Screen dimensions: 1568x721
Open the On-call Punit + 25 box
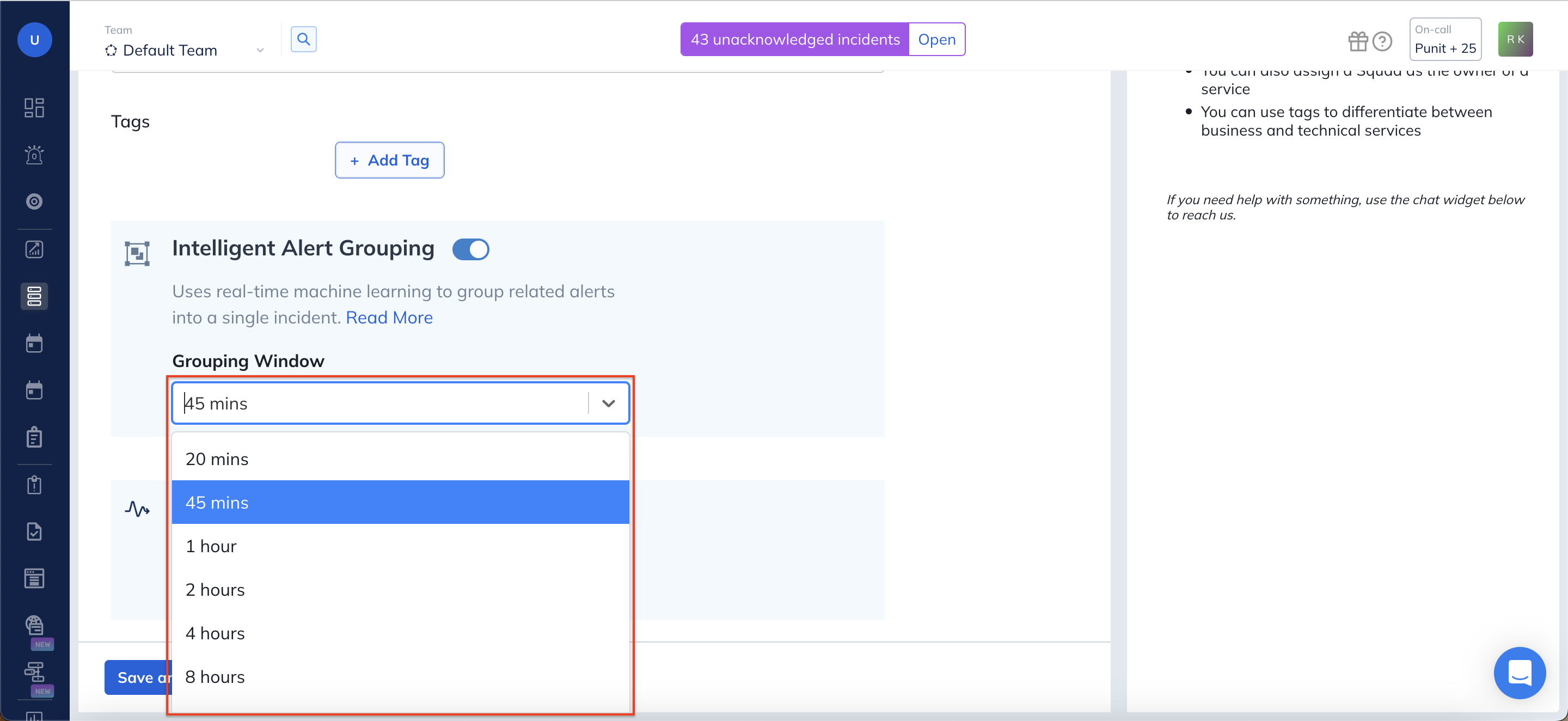[1445, 40]
